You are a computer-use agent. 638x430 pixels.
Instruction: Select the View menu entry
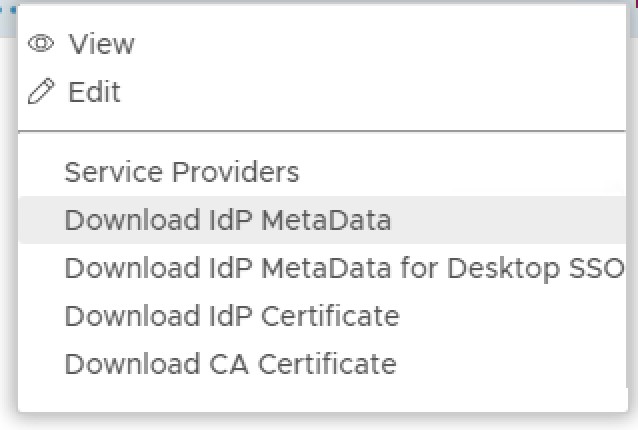pos(100,44)
